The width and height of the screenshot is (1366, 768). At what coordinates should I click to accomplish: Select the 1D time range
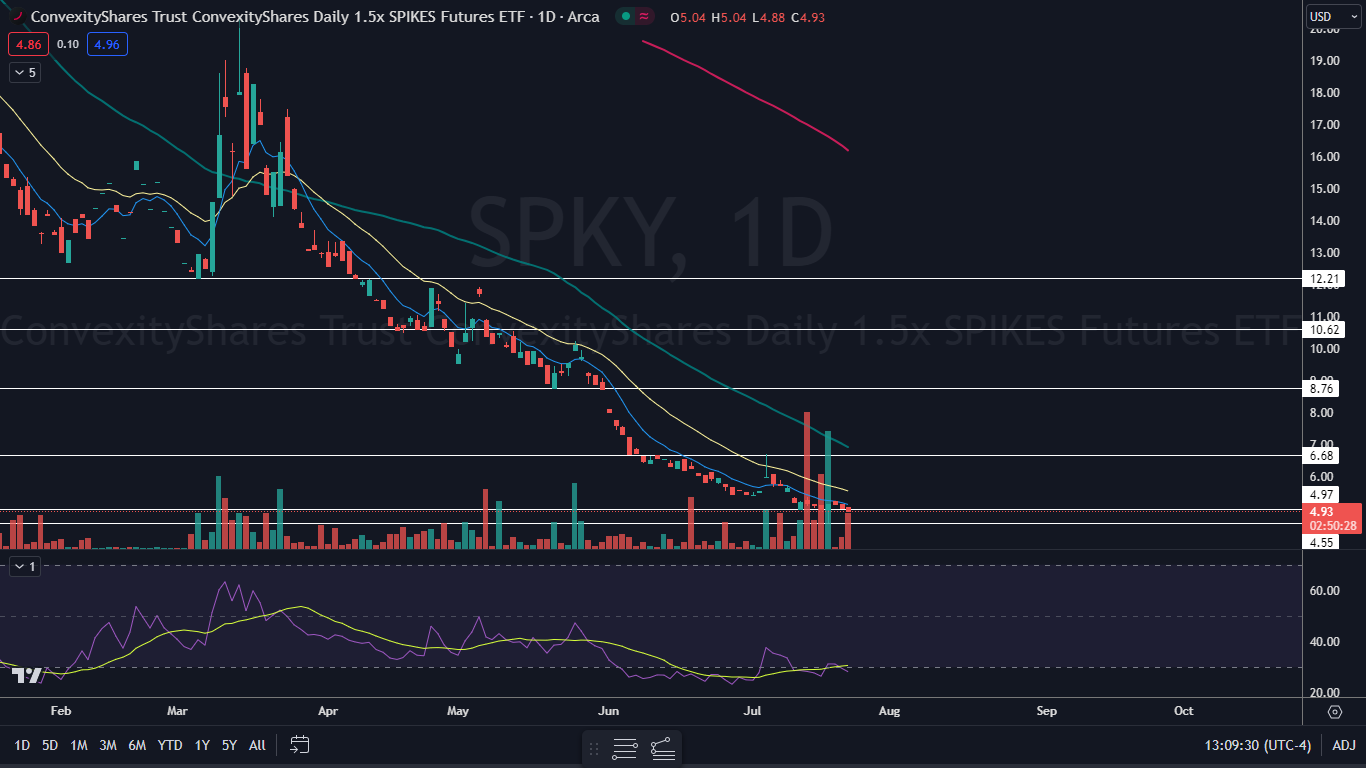click(x=21, y=745)
